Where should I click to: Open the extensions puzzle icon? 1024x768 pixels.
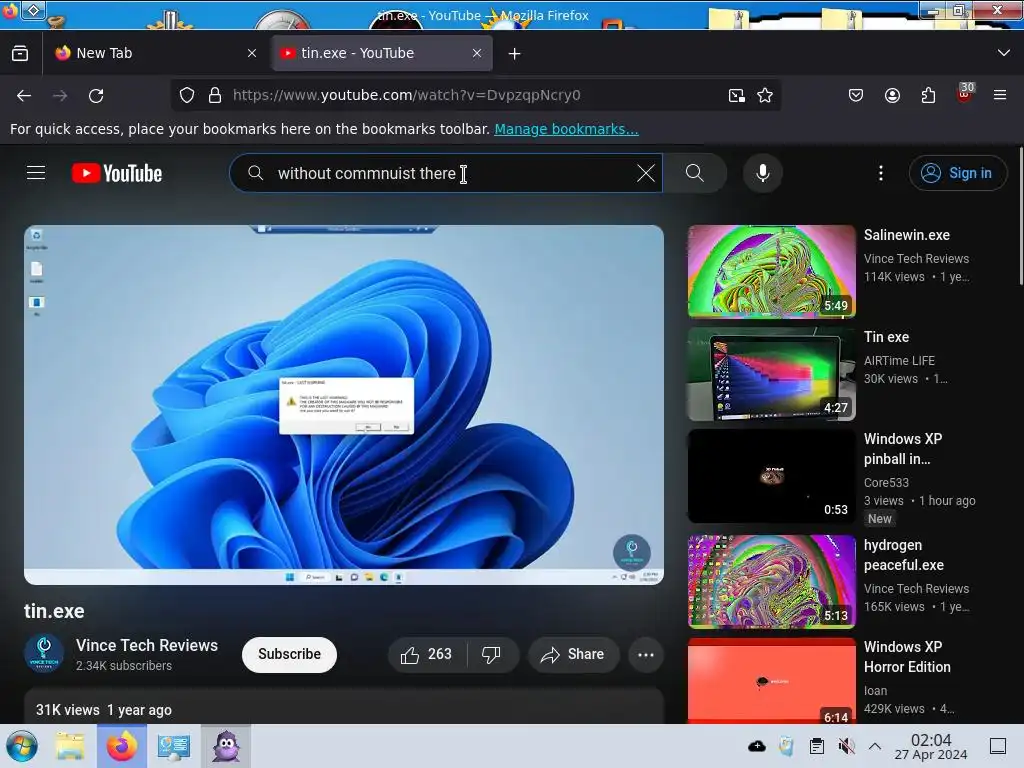pos(928,95)
